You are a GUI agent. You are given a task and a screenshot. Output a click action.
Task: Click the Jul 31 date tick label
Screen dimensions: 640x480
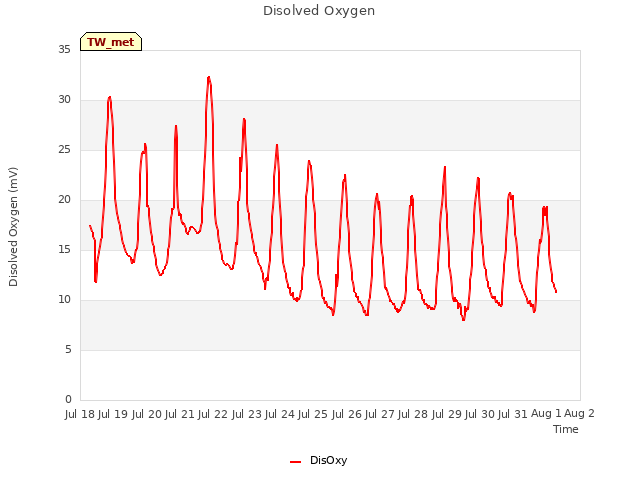click(x=513, y=414)
